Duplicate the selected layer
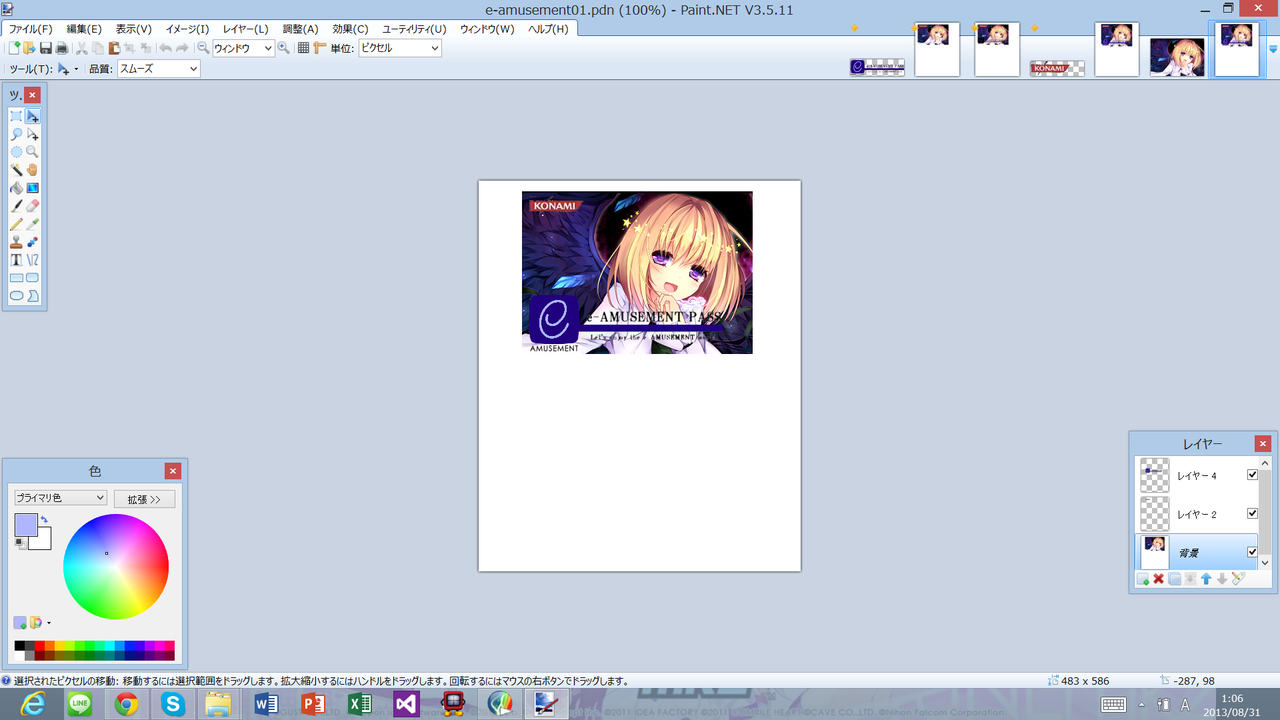1280x720 pixels. (1175, 579)
